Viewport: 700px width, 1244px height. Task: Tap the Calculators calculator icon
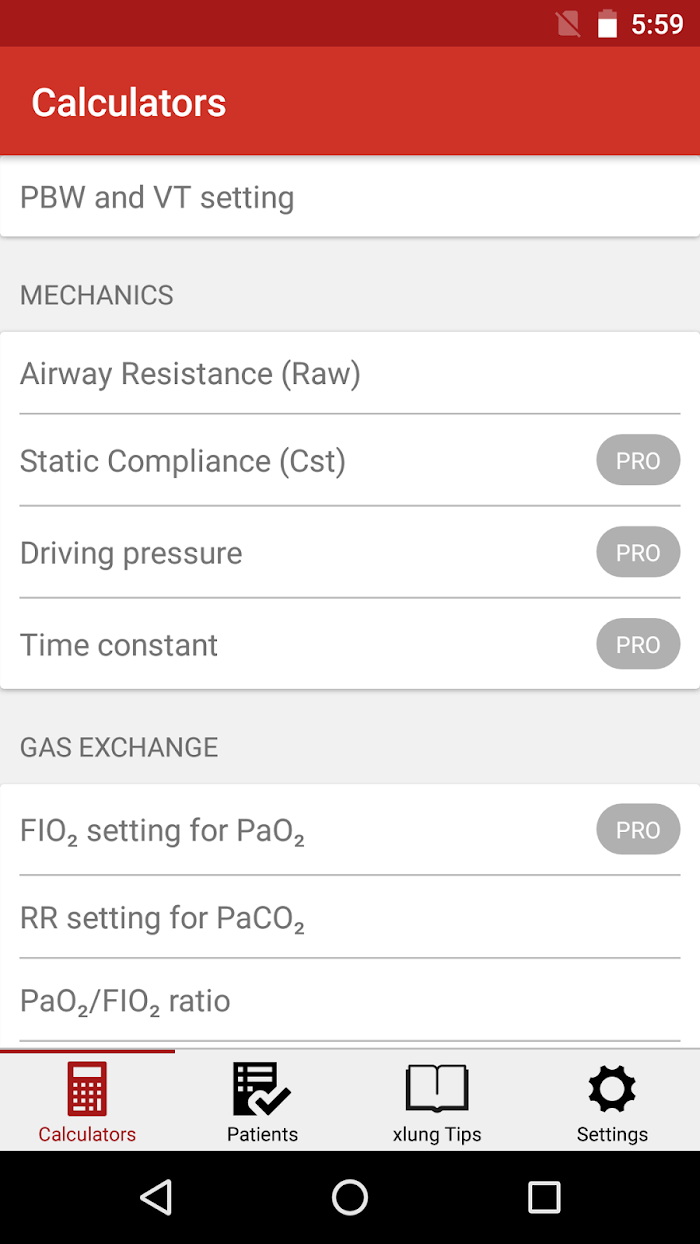[x=87, y=1088]
